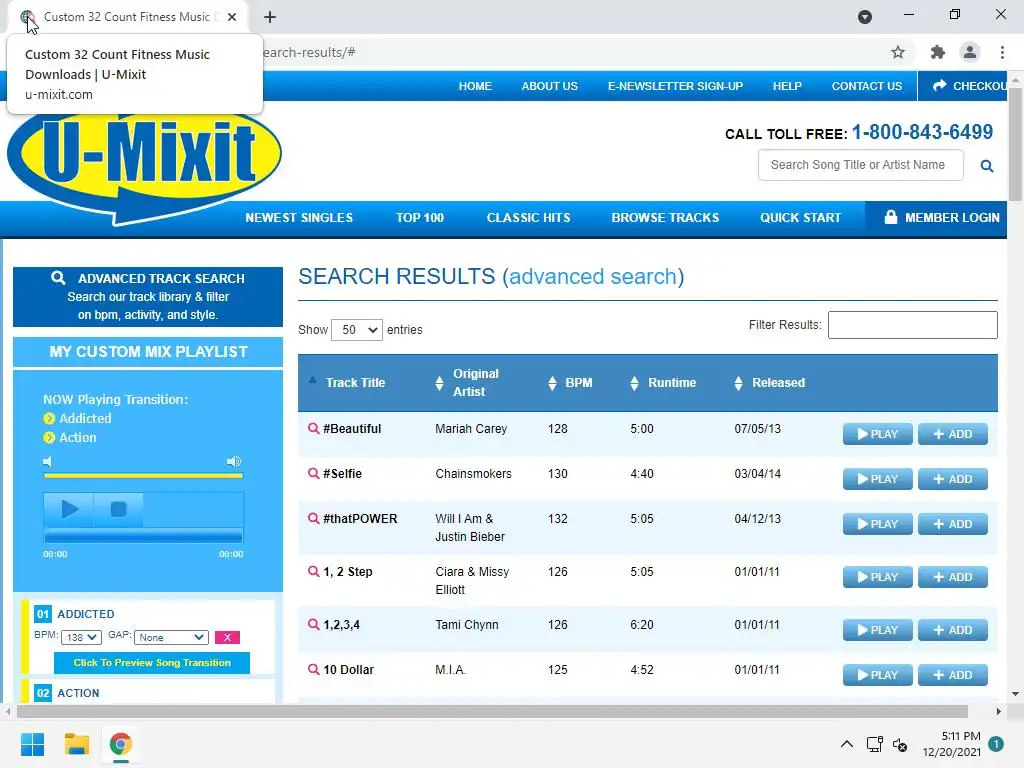Open BROWSE TRACKS tab
The height and width of the screenshot is (768, 1024).
point(665,218)
